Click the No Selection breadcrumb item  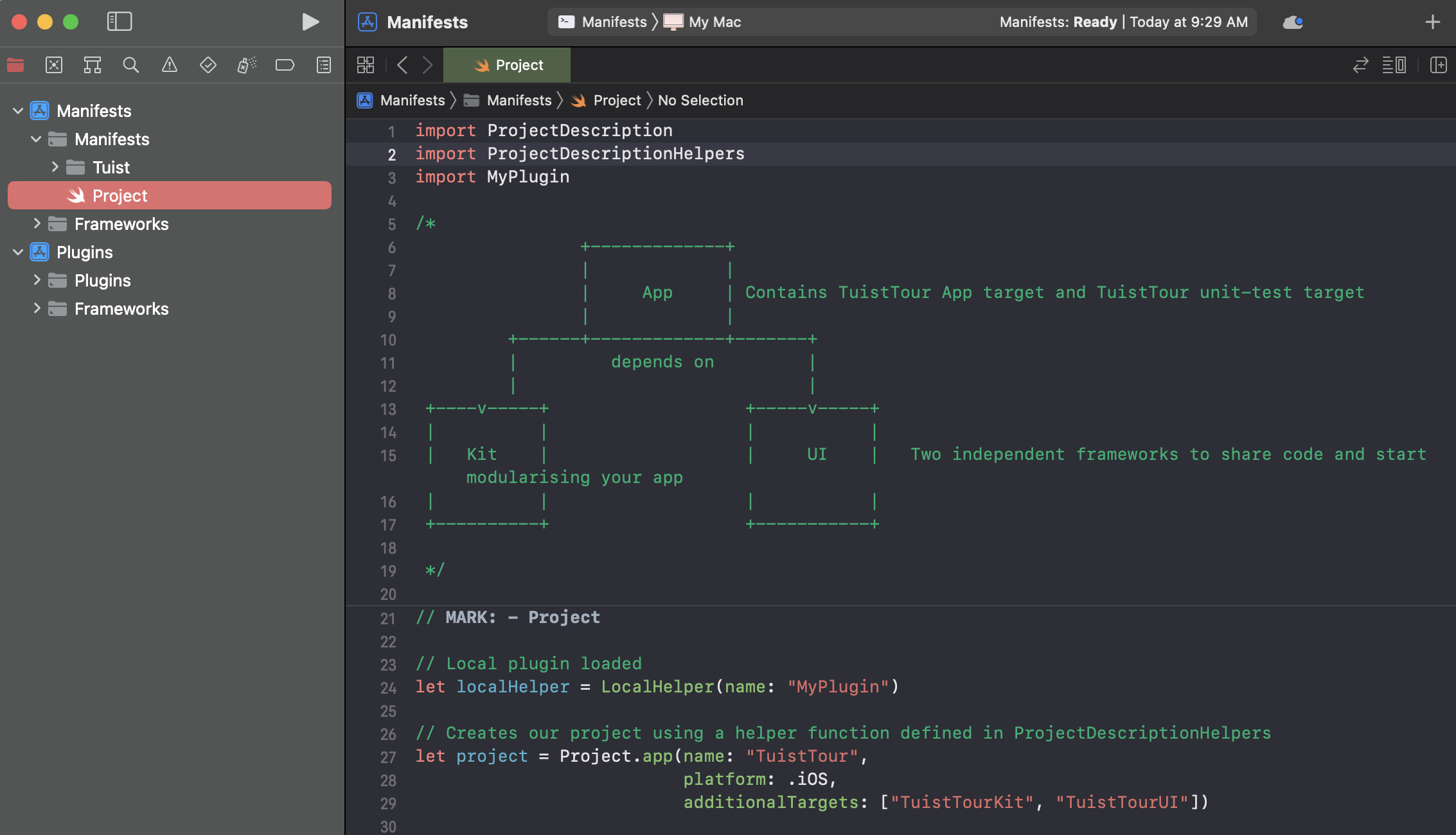[x=700, y=100]
